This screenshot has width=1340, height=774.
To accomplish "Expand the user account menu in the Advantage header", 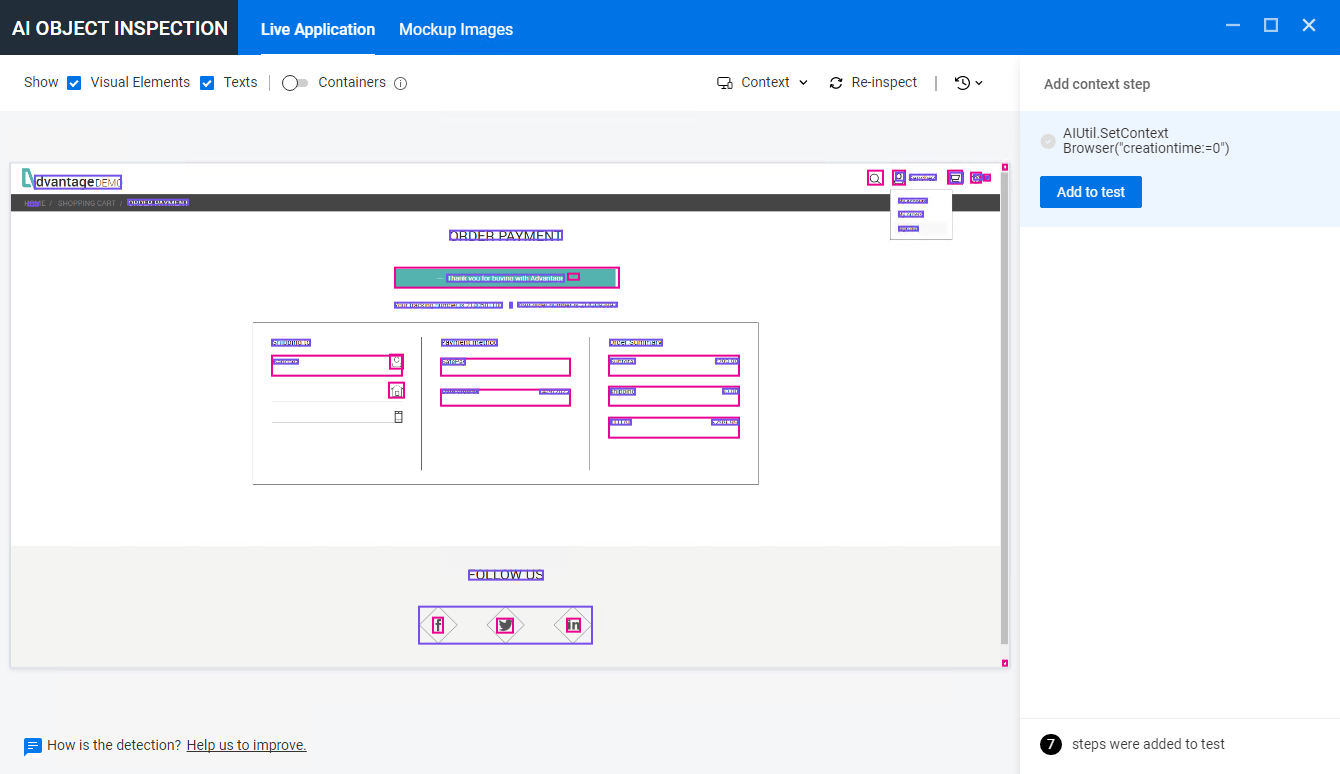I will tap(898, 177).
